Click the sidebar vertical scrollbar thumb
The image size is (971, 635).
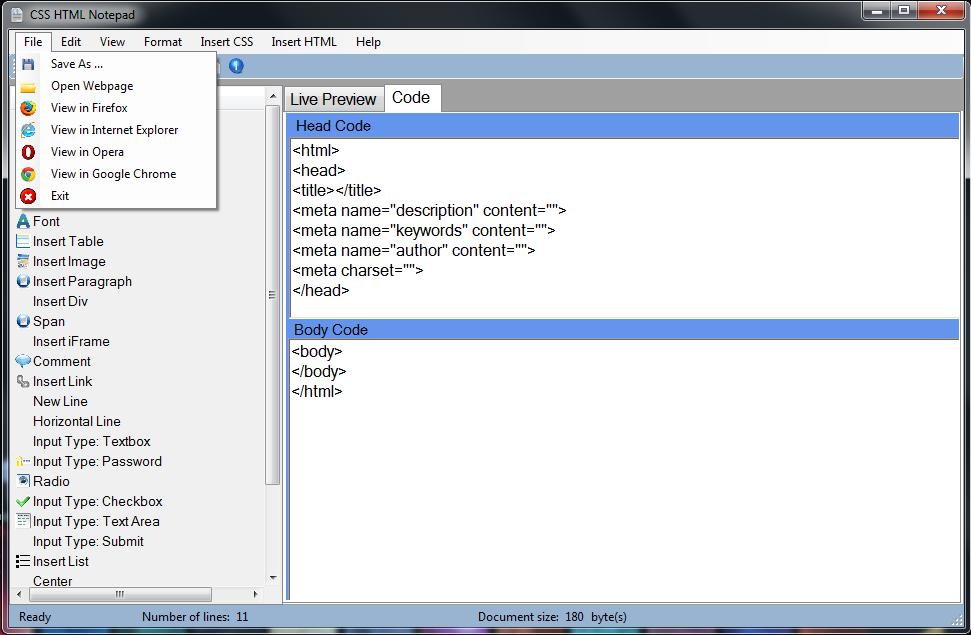273,295
